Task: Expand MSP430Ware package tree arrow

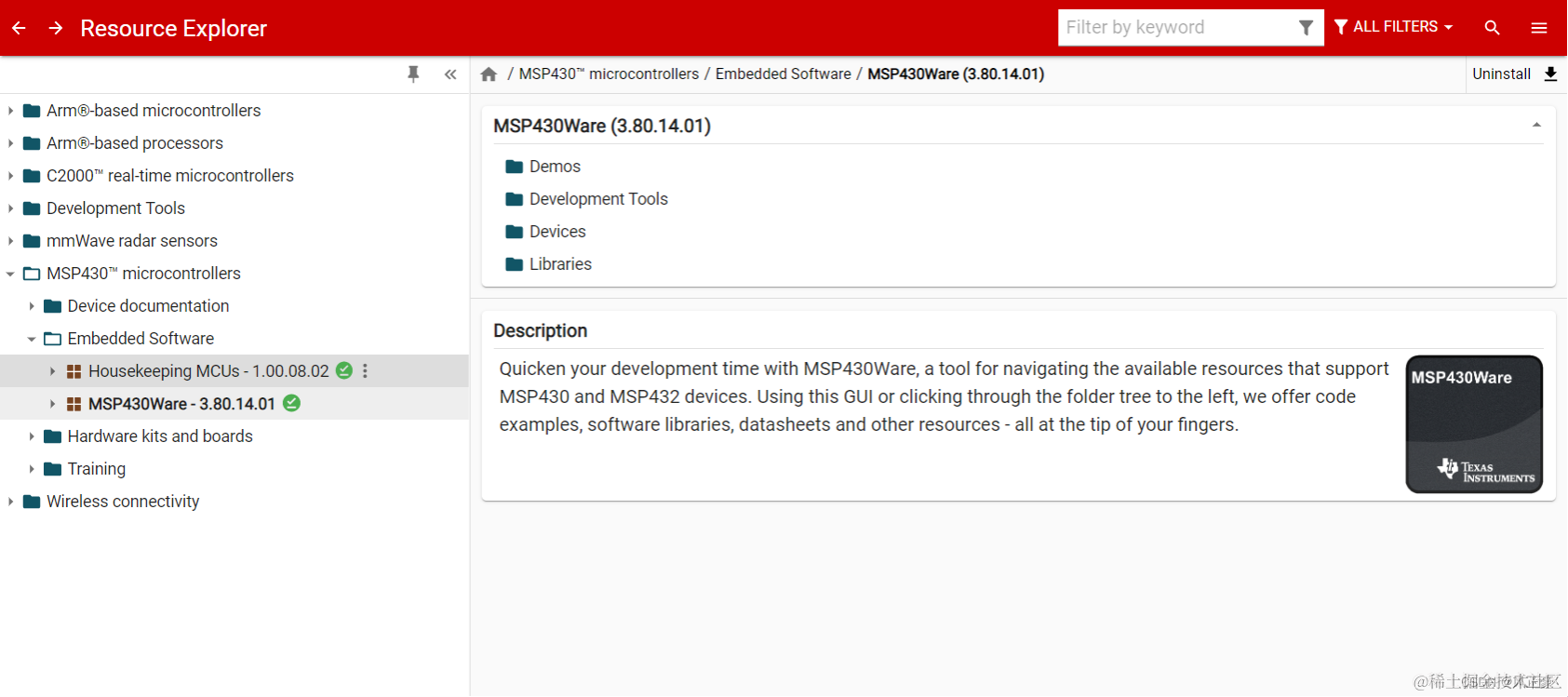Action: tap(52, 404)
